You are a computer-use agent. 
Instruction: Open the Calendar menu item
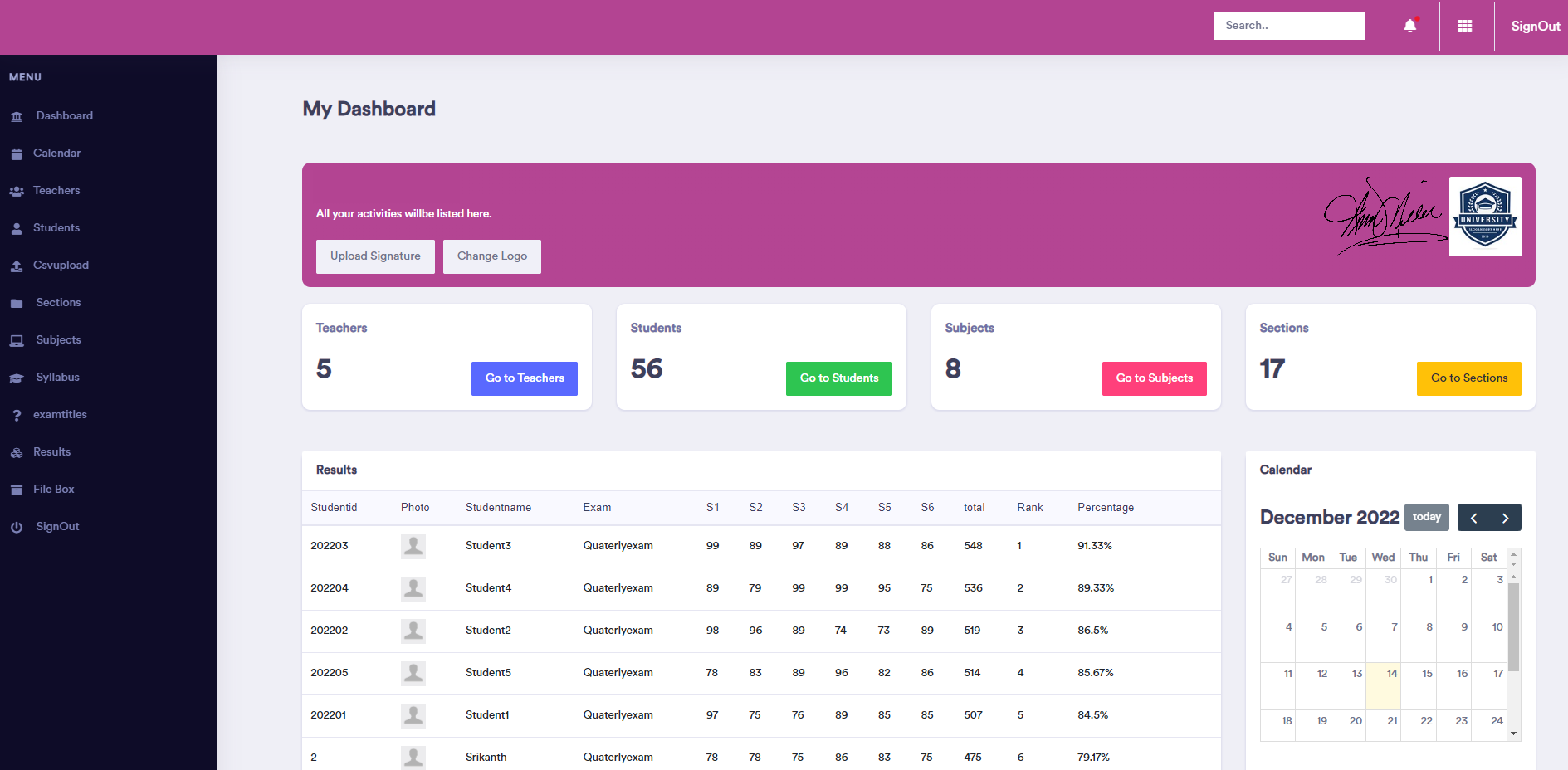(x=56, y=153)
